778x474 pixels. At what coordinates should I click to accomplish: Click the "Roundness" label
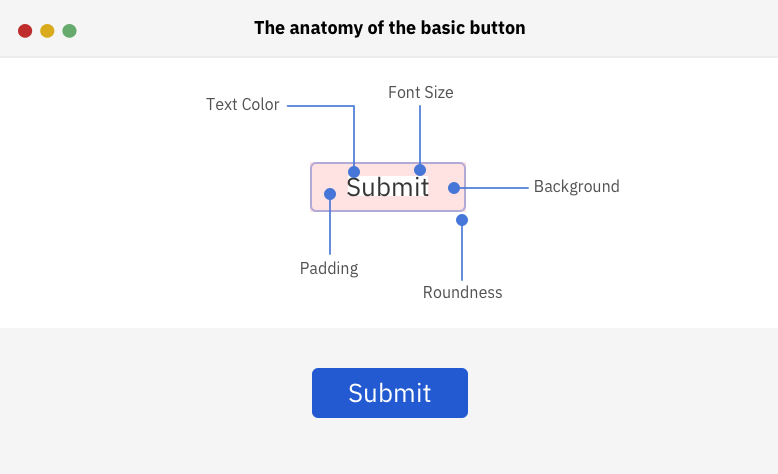click(x=463, y=293)
